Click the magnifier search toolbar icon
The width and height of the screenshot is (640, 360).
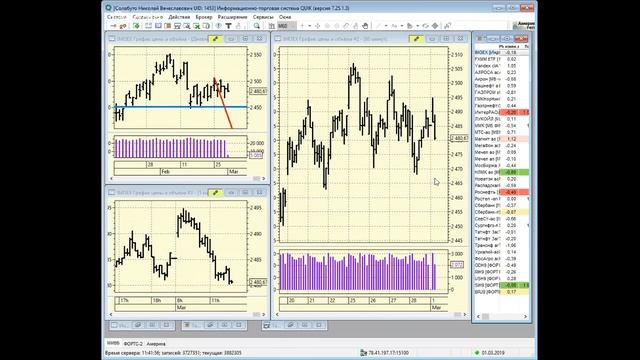257,26
